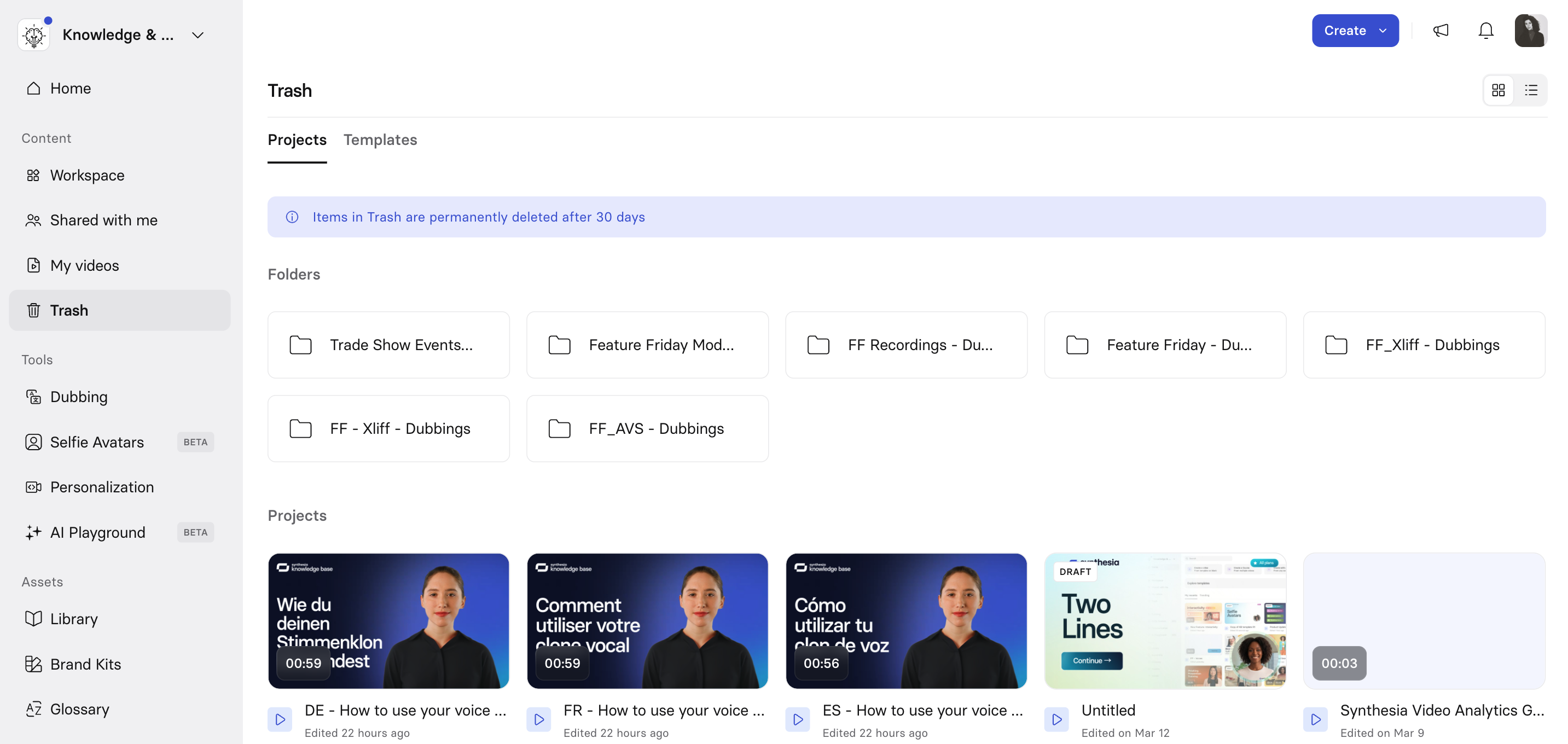The width and height of the screenshot is (1568, 744).
Task: Click the Personalization sidebar icon
Action: 33,487
